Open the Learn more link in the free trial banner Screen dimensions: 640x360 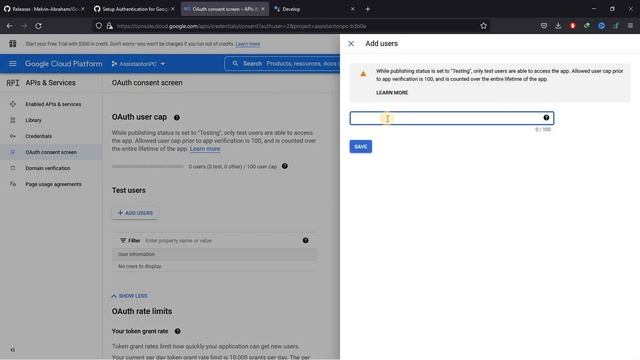click(x=248, y=44)
